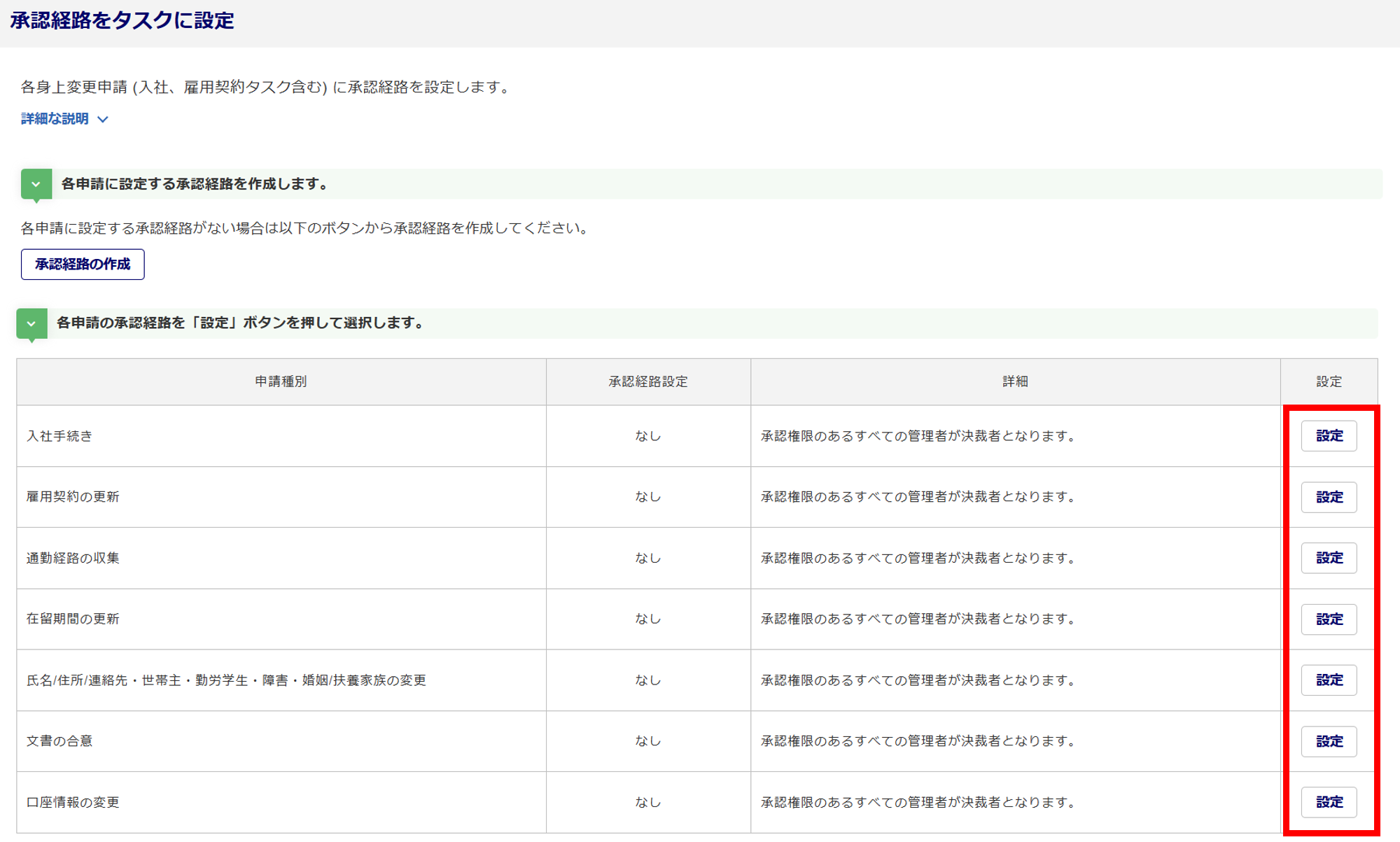Click the 承認経路設定 column header
The image size is (1400, 842).
[x=647, y=381]
